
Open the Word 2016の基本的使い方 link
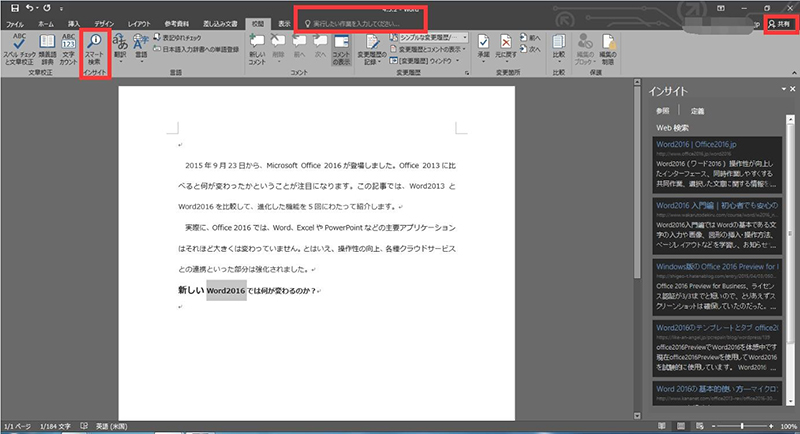pos(717,389)
